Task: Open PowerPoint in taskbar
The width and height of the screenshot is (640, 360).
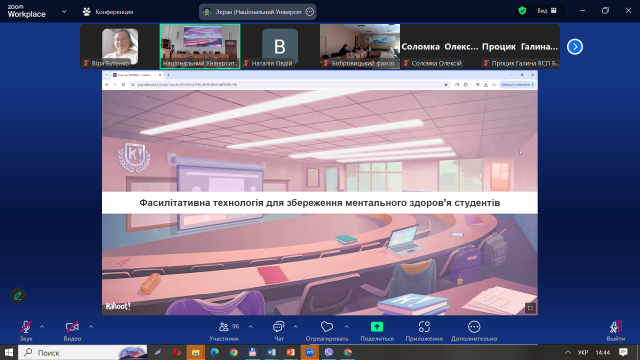Action: click(x=291, y=352)
